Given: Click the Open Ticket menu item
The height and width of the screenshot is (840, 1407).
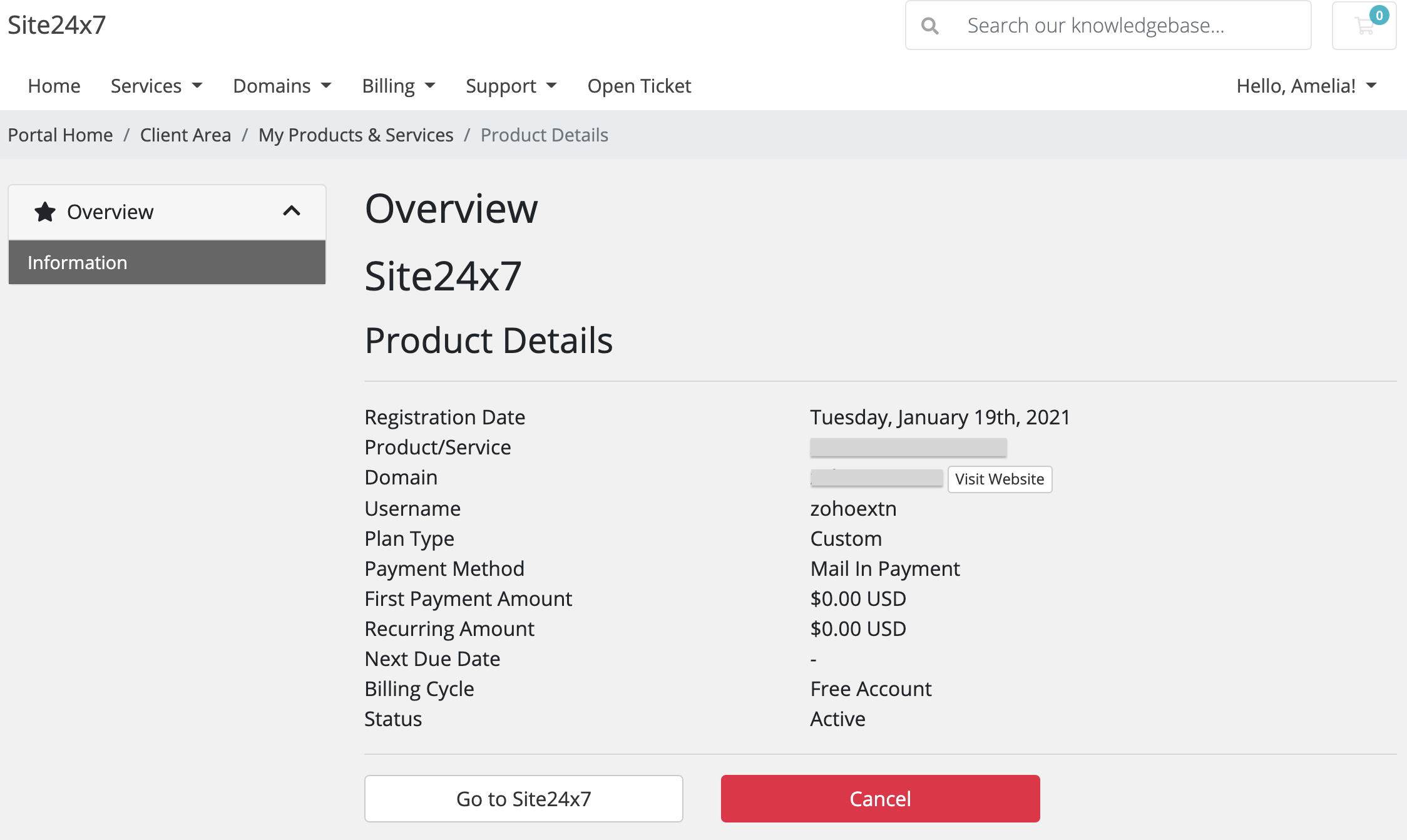Looking at the screenshot, I should tap(640, 85).
